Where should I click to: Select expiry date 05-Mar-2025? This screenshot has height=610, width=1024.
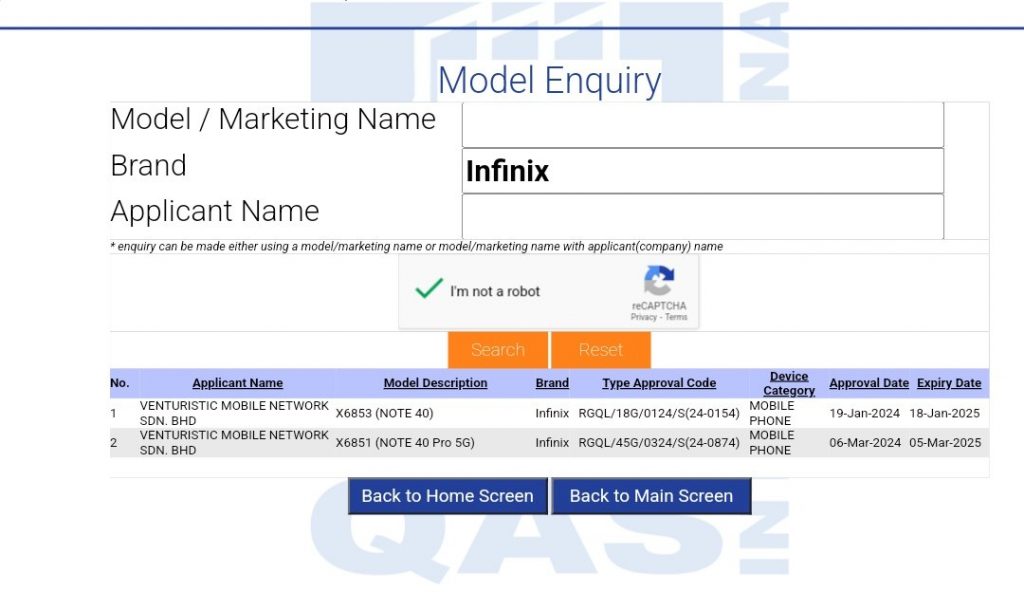pyautogui.click(x=945, y=443)
